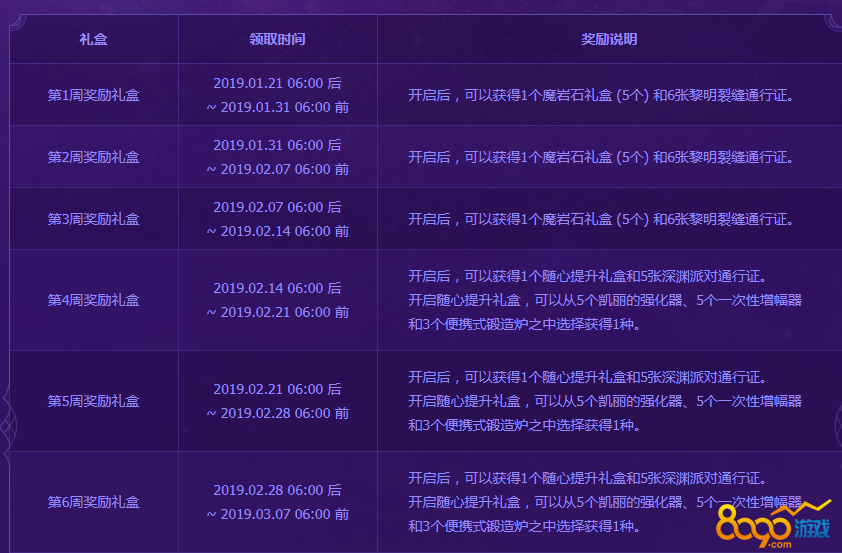
Task: Click week 3 魔岩石礼盒 reward description
Action: point(600,219)
